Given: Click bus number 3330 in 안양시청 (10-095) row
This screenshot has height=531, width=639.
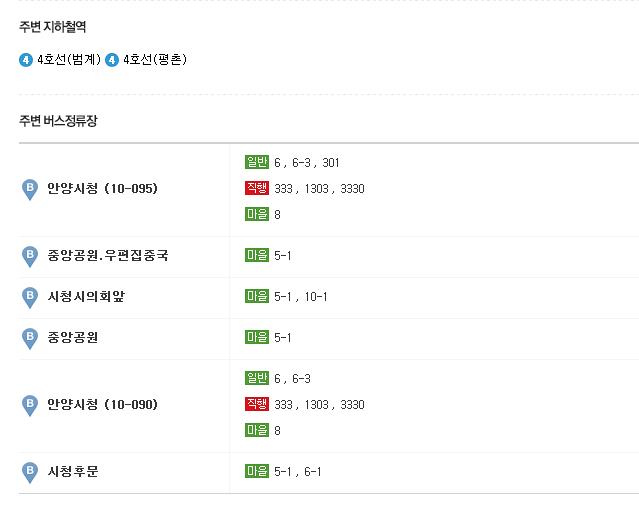Looking at the screenshot, I should coord(353,189).
